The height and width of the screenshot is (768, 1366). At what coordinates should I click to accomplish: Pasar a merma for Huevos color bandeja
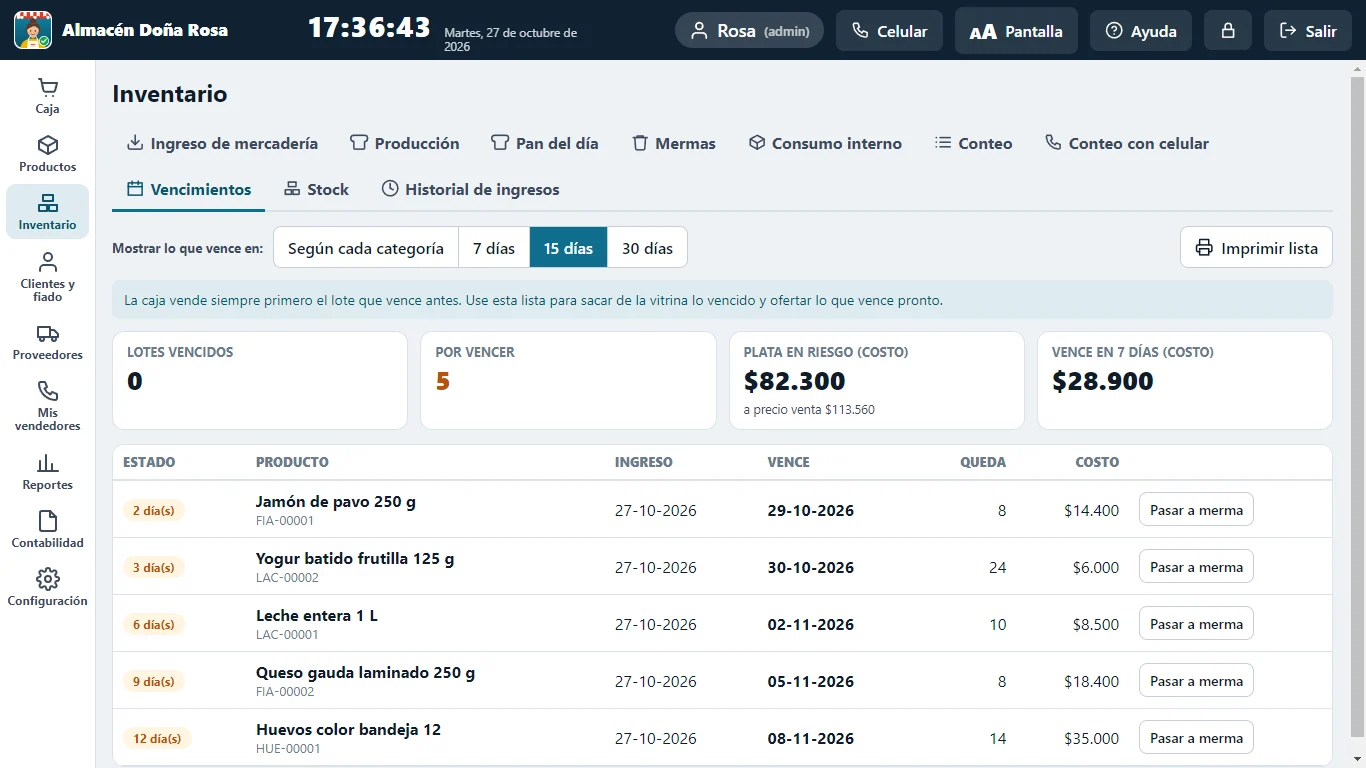pos(1196,738)
